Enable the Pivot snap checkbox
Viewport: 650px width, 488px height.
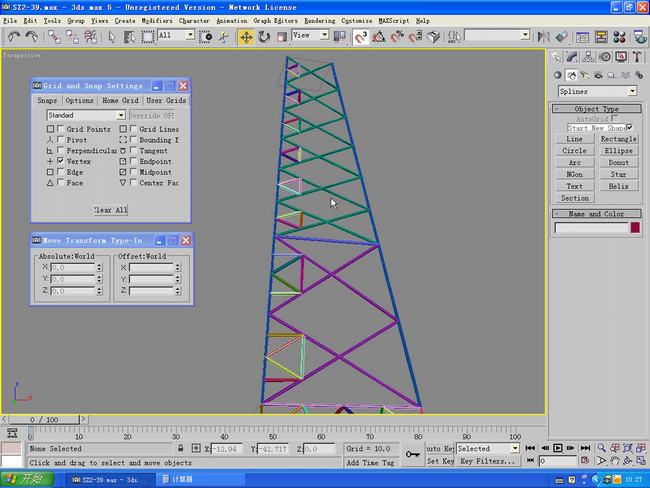tap(61, 139)
